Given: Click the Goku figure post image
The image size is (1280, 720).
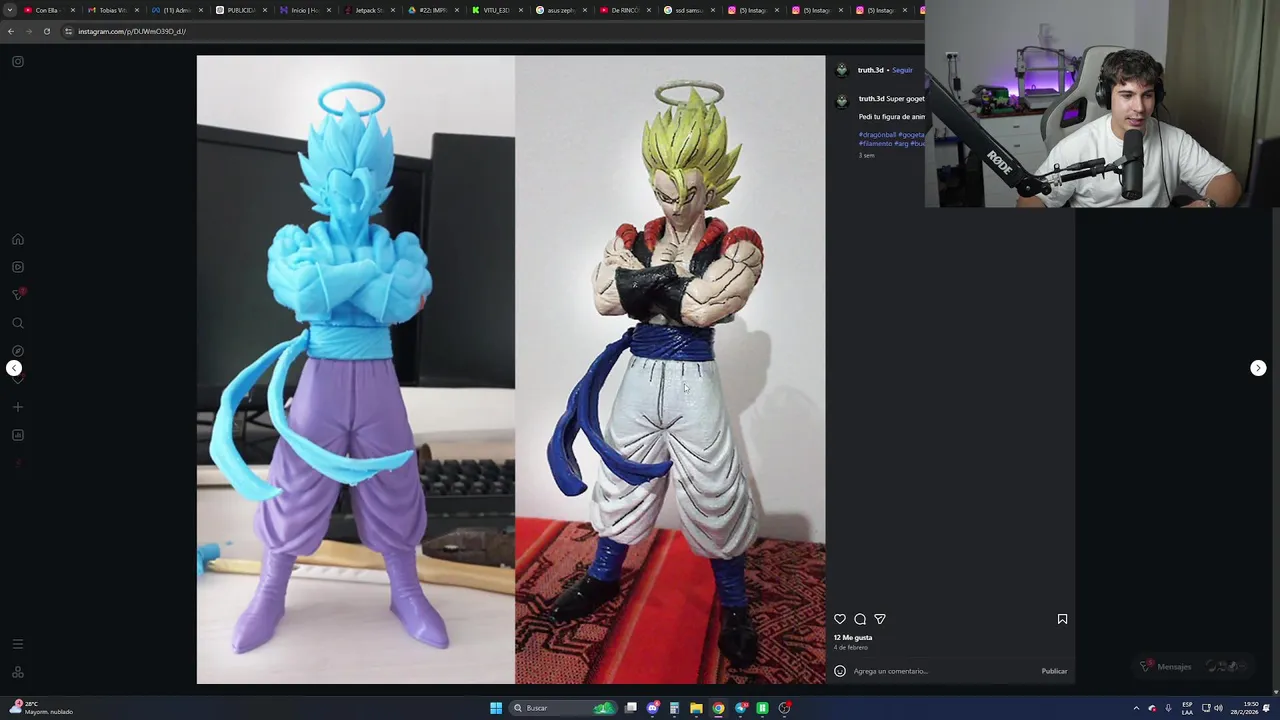Looking at the screenshot, I should click(x=511, y=369).
